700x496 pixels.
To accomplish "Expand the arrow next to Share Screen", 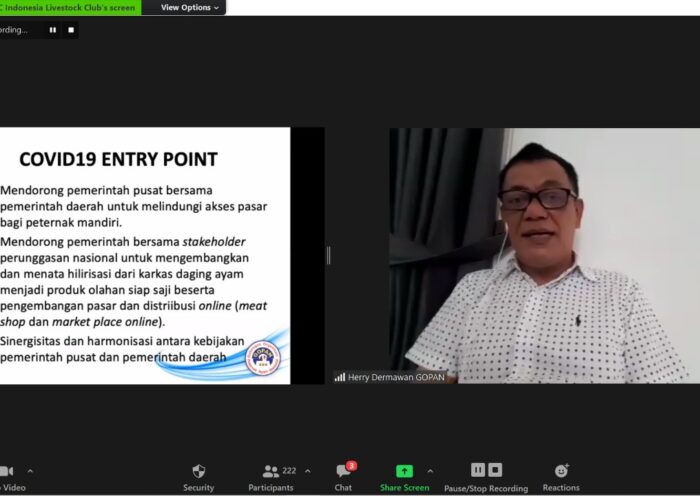I will [x=430, y=471].
